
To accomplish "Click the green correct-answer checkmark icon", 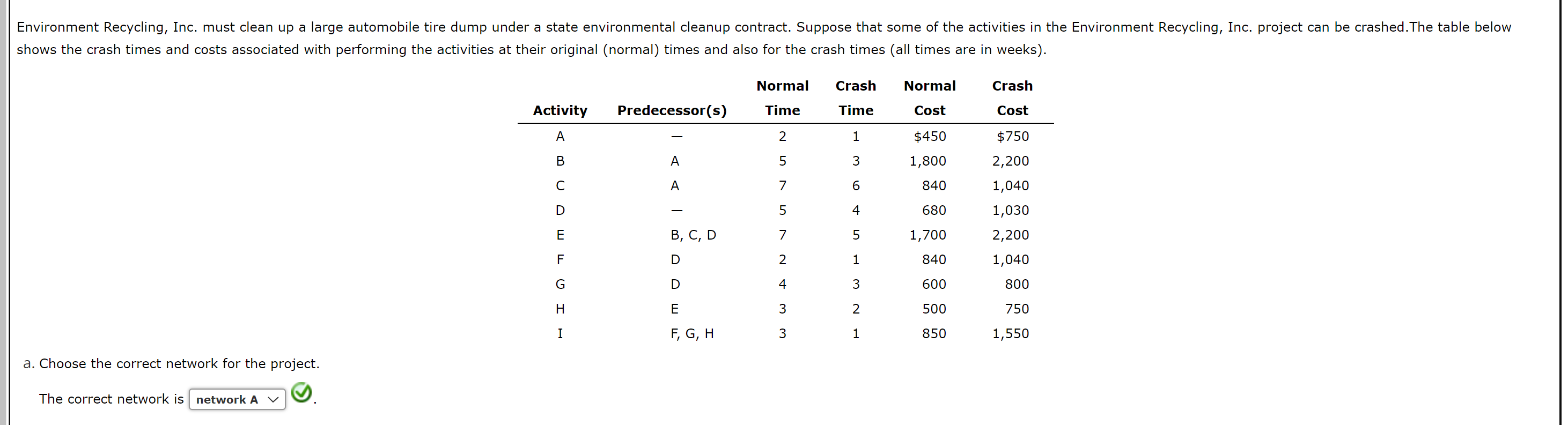I will coord(303,394).
